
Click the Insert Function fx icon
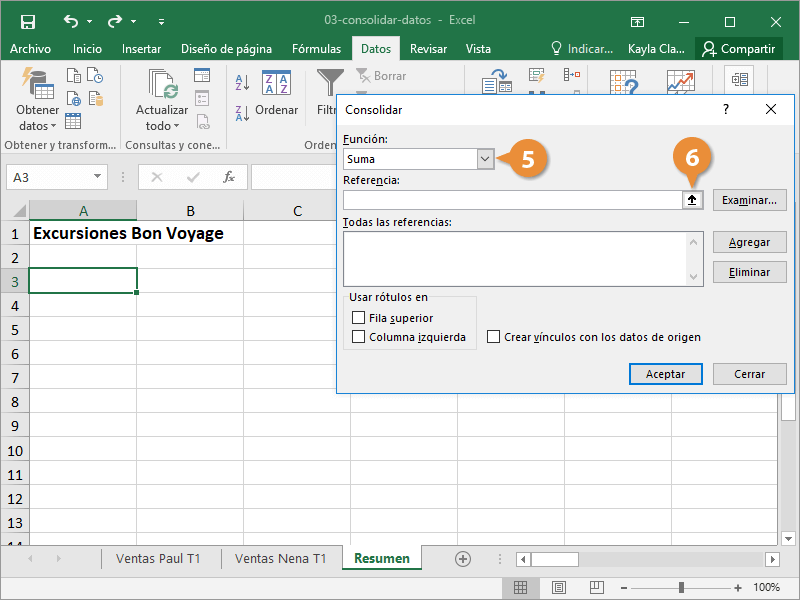pyautogui.click(x=229, y=177)
